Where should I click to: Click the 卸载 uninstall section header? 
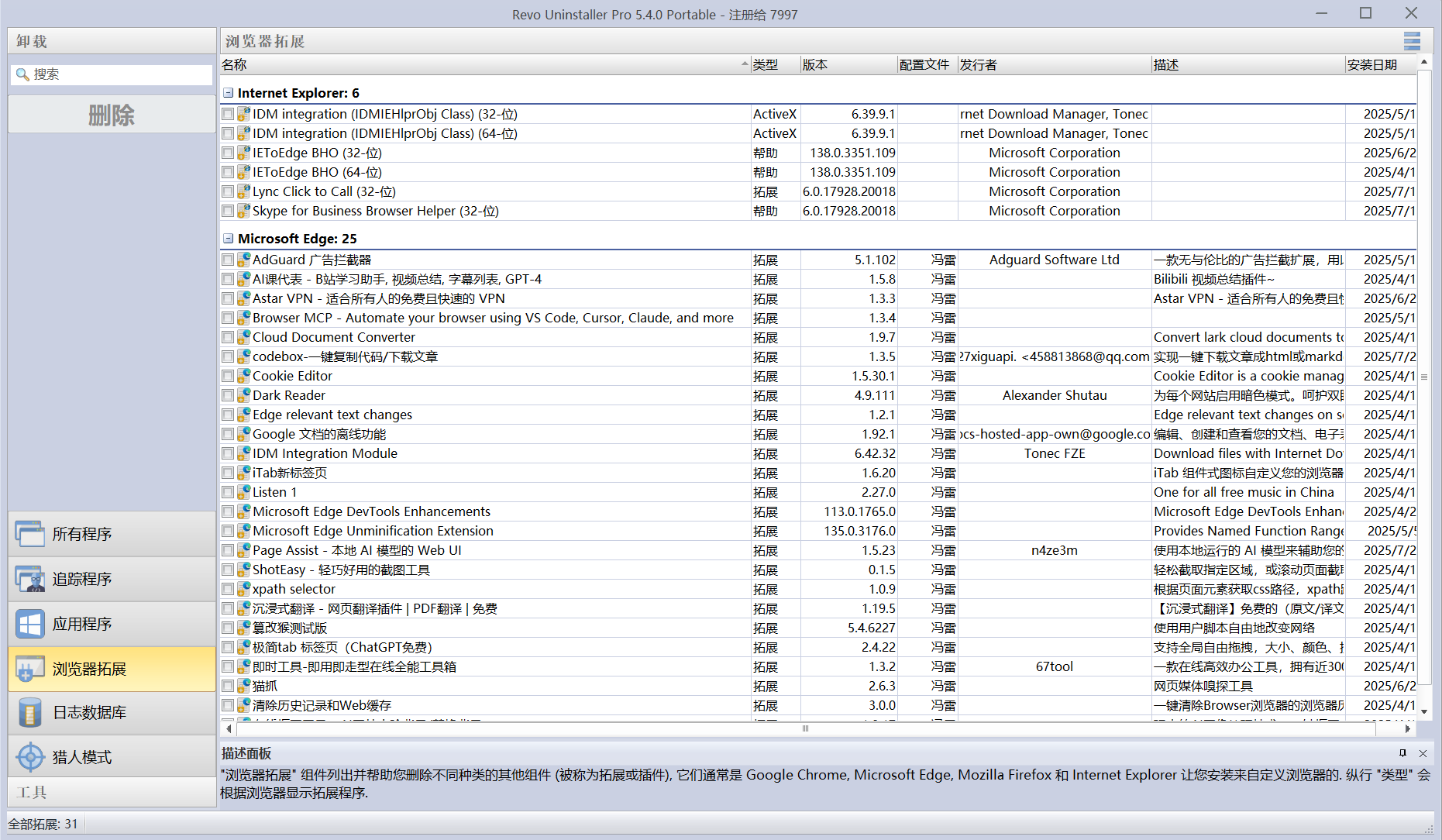click(x=112, y=41)
